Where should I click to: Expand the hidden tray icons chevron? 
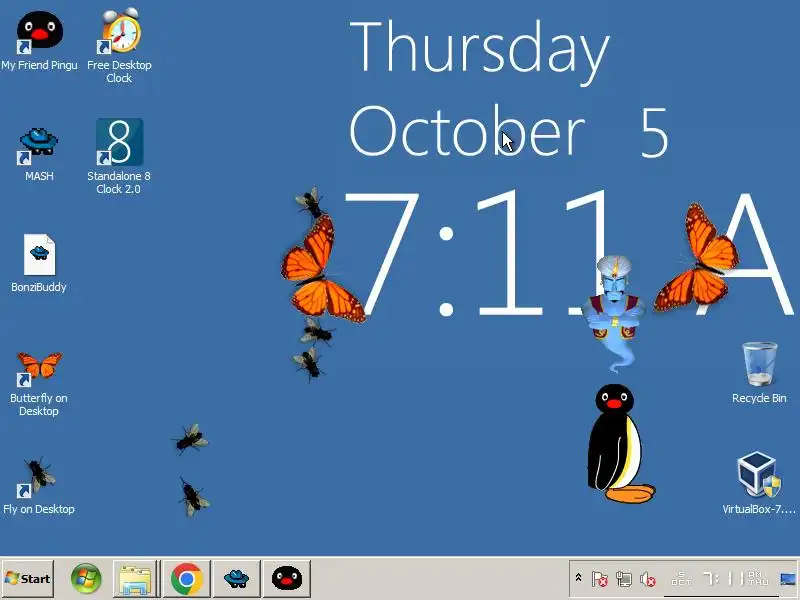tap(578, 578)
